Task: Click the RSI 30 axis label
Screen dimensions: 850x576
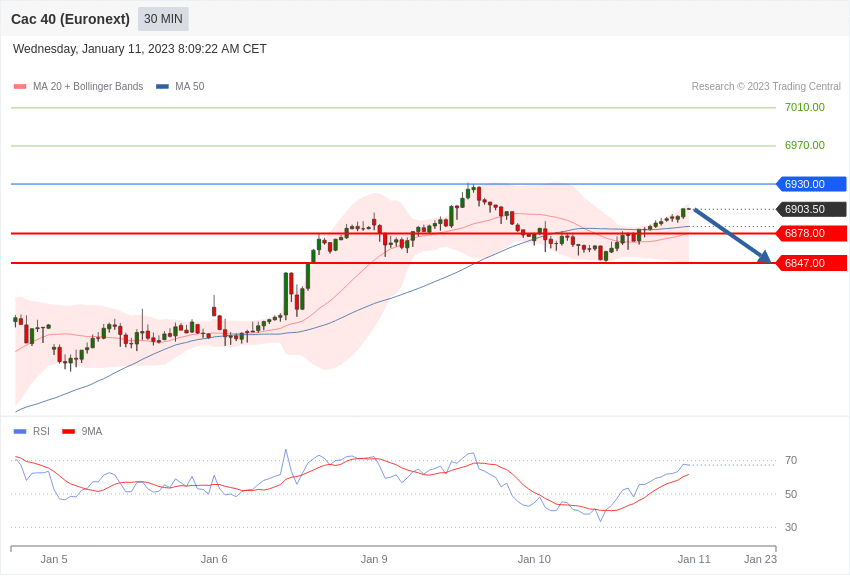Action: coord(791,527)
